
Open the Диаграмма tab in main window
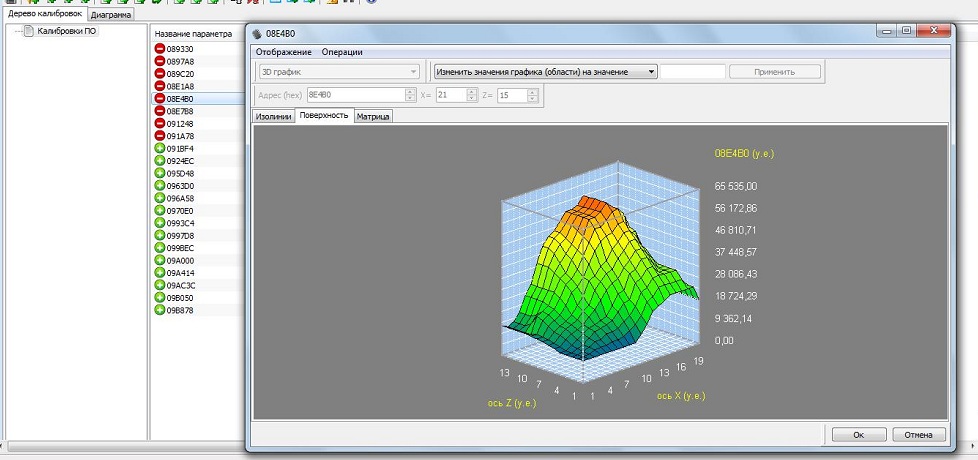click(x=110, y=15)
